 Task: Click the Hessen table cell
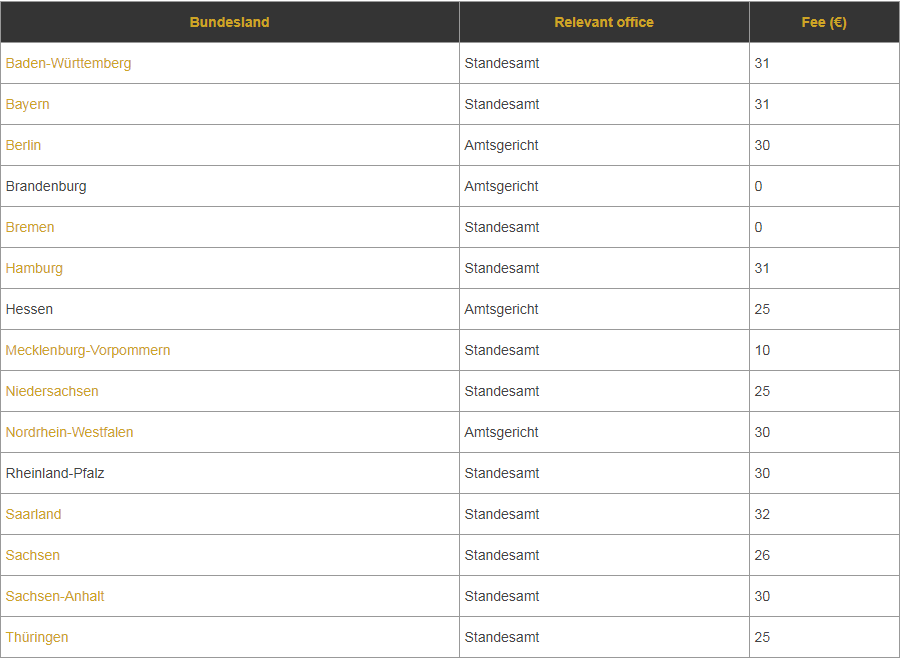[x=29, y=309]
